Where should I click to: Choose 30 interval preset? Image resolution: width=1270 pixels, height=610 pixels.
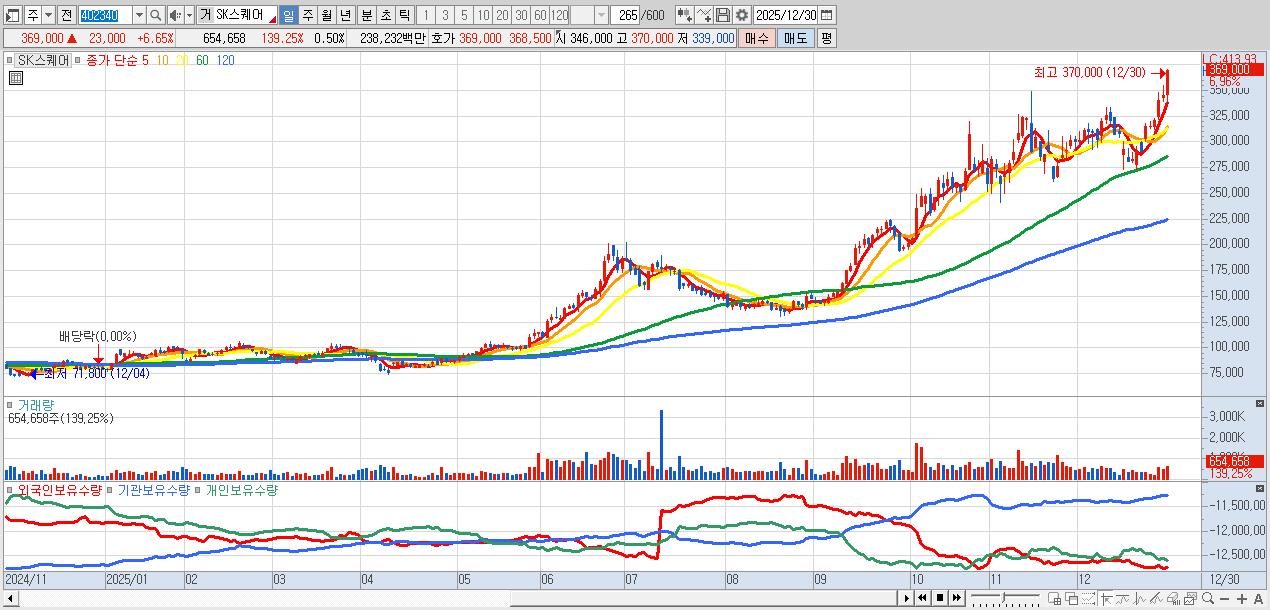pyautogui.click(x=521, y=15)
